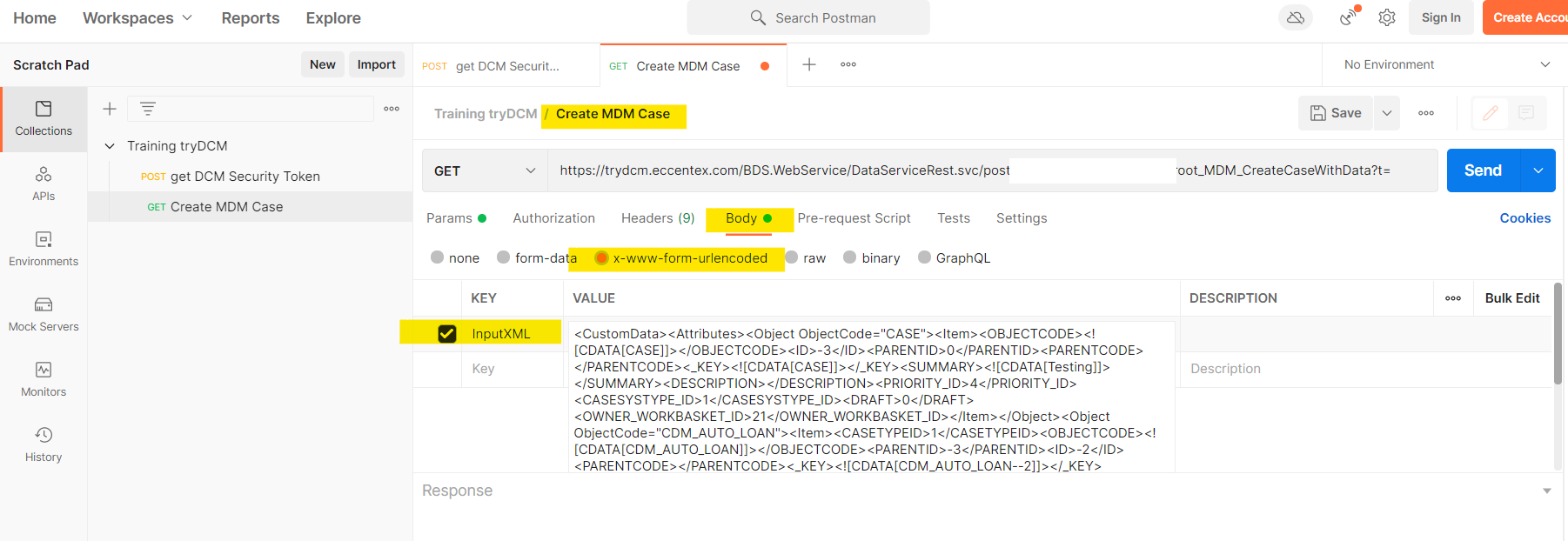Switch to the Settings request tab
1568x541 pixels.
tap(1022, 218)
